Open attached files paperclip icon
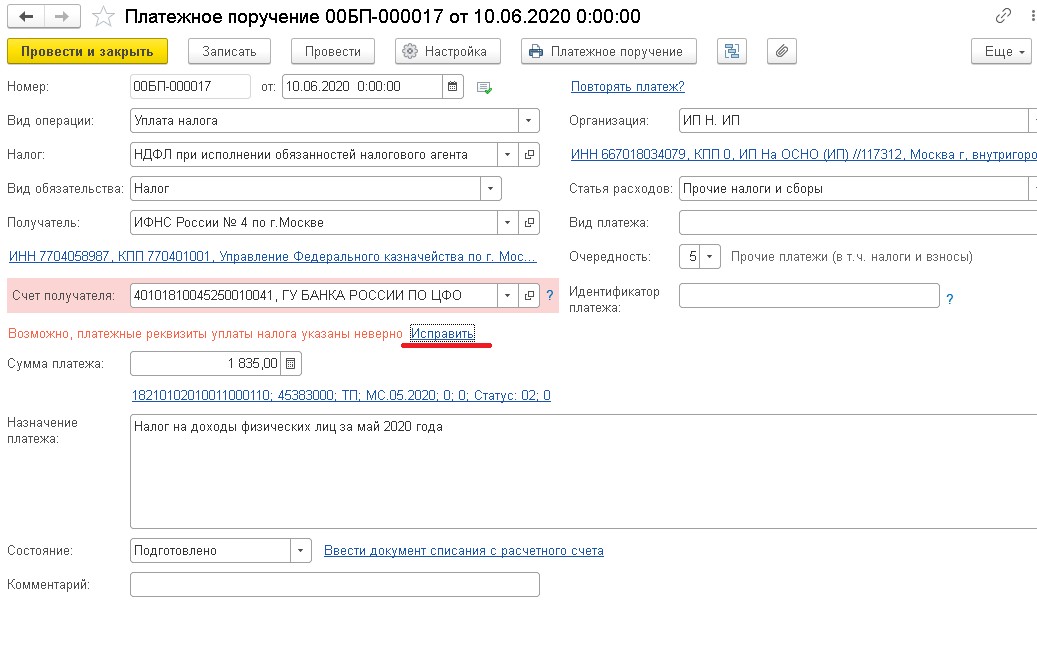 point(782,51)
